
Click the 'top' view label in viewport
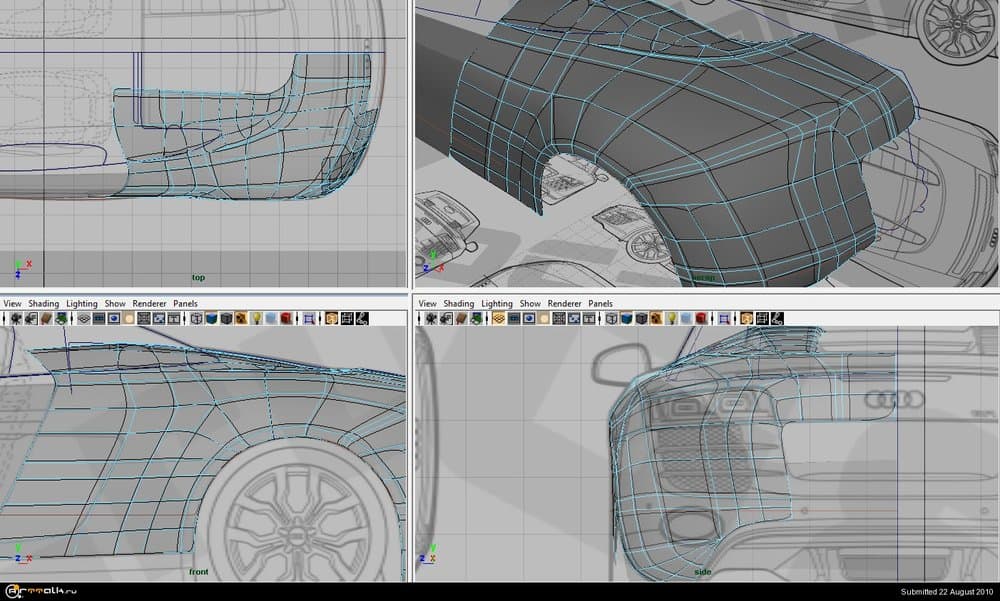point(198,277)
